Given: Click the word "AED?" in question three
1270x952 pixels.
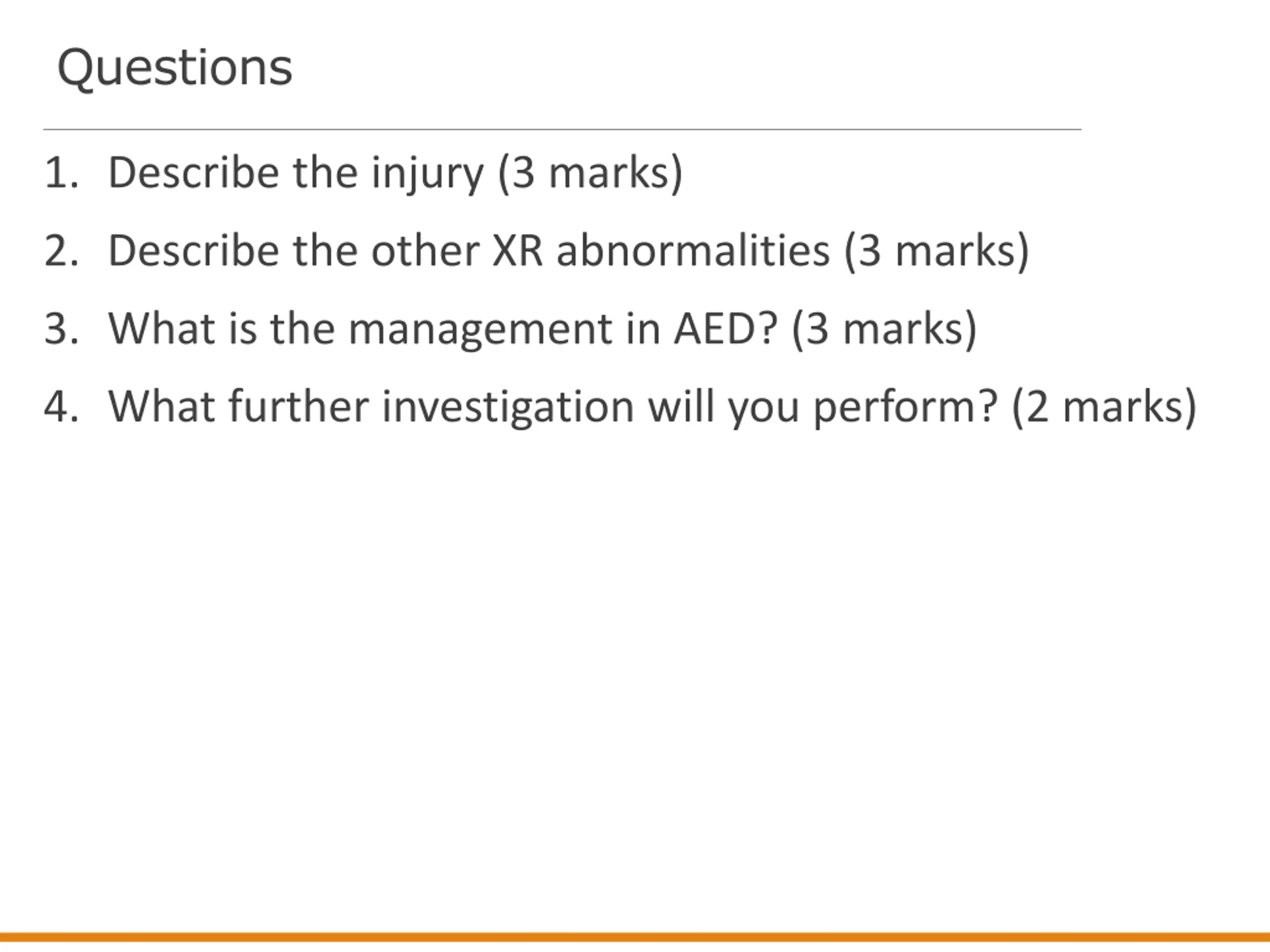Looking at the screenshot, I should pos(726,329).
